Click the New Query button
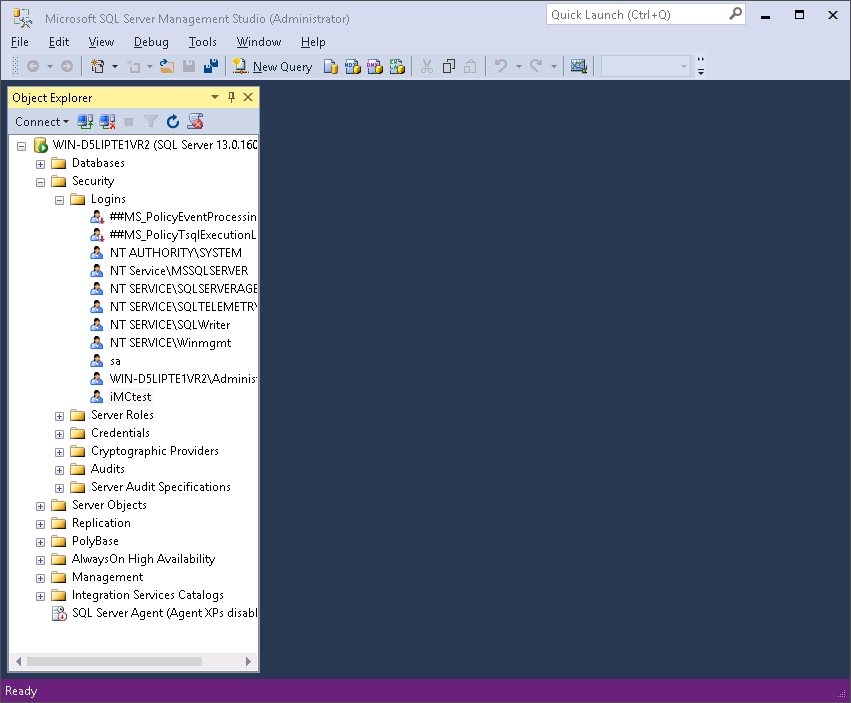Screen dimensions: 851x703 pos(272,66)
